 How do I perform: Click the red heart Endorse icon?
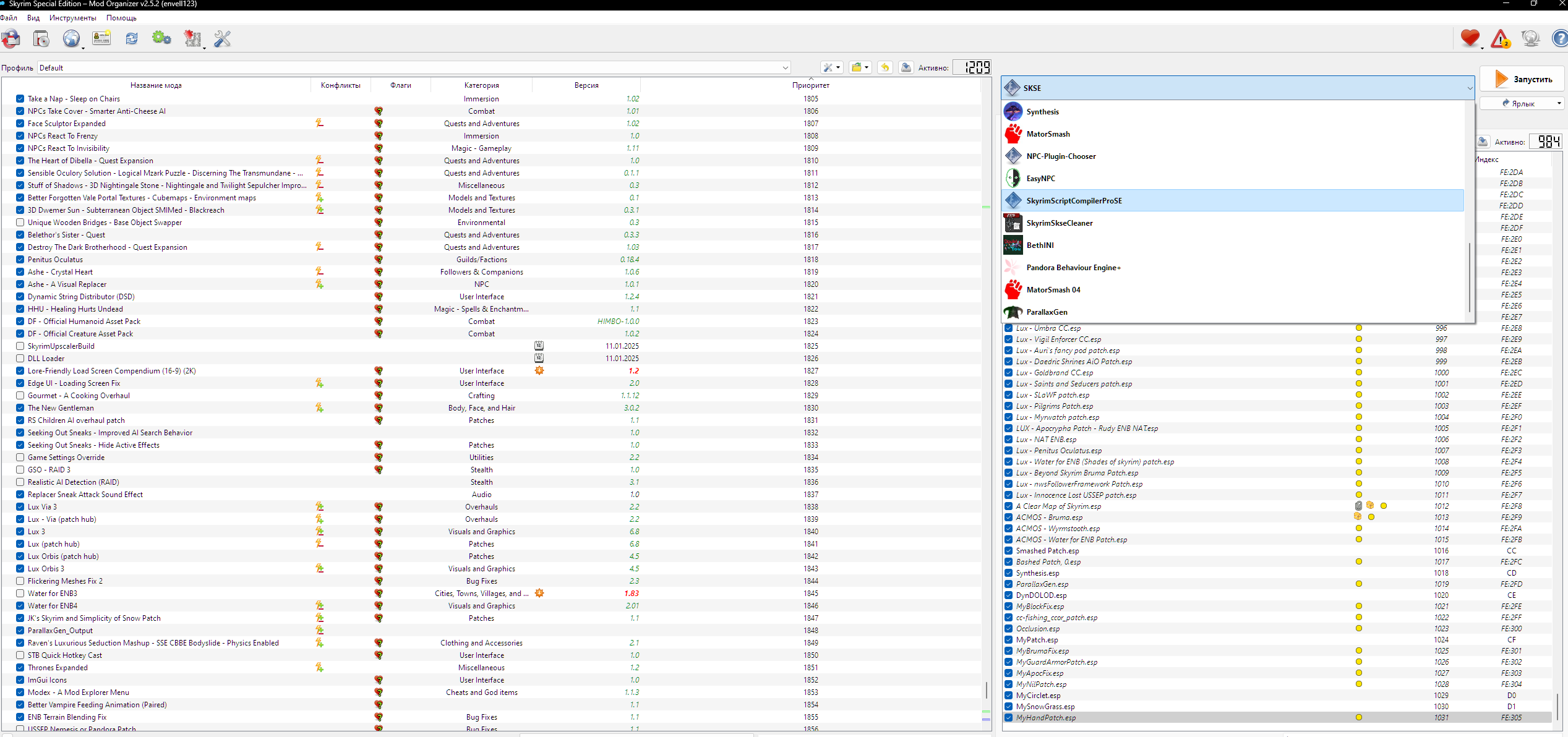1470,38
